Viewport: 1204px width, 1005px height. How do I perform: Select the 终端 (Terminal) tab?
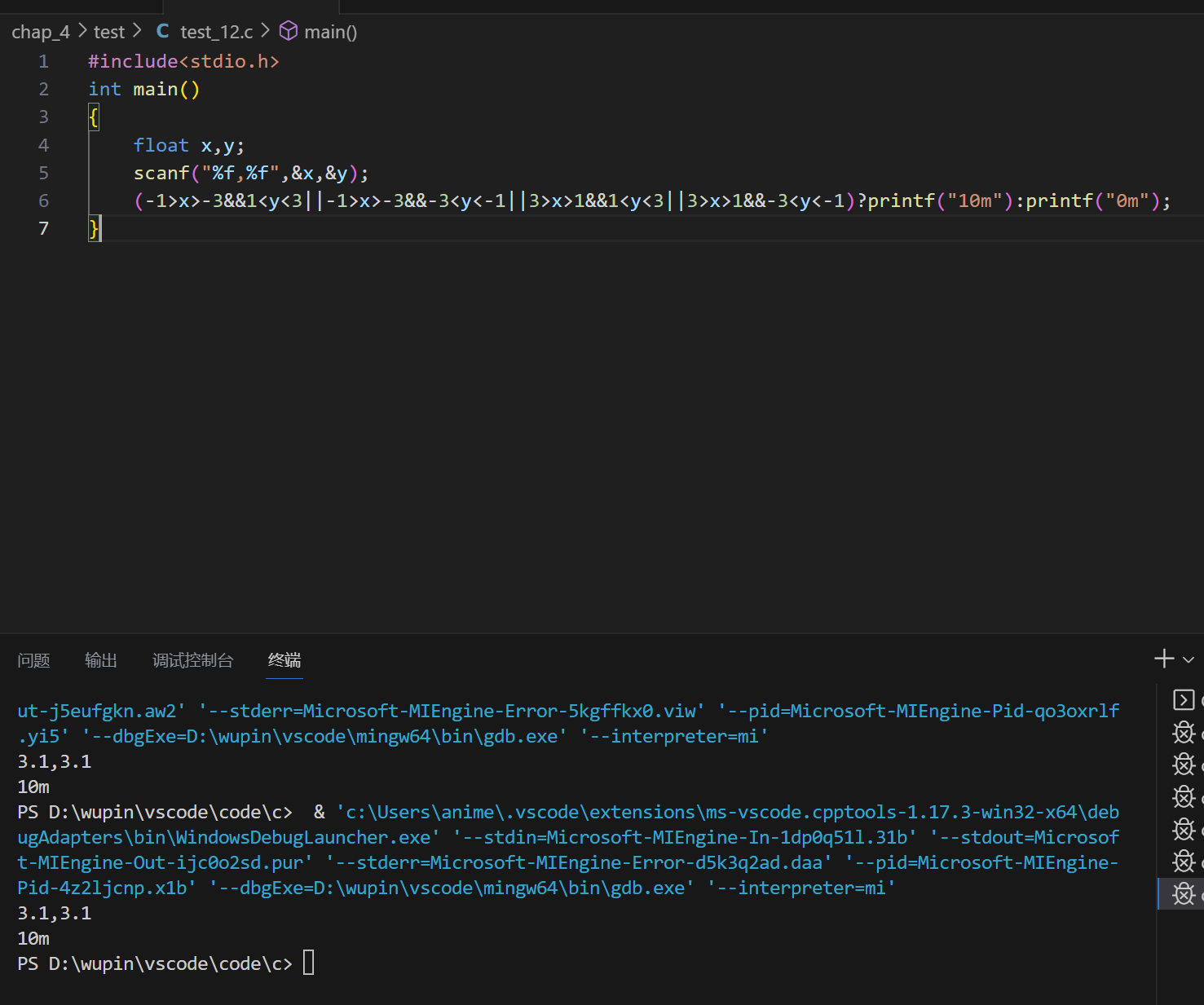[284, 660]
